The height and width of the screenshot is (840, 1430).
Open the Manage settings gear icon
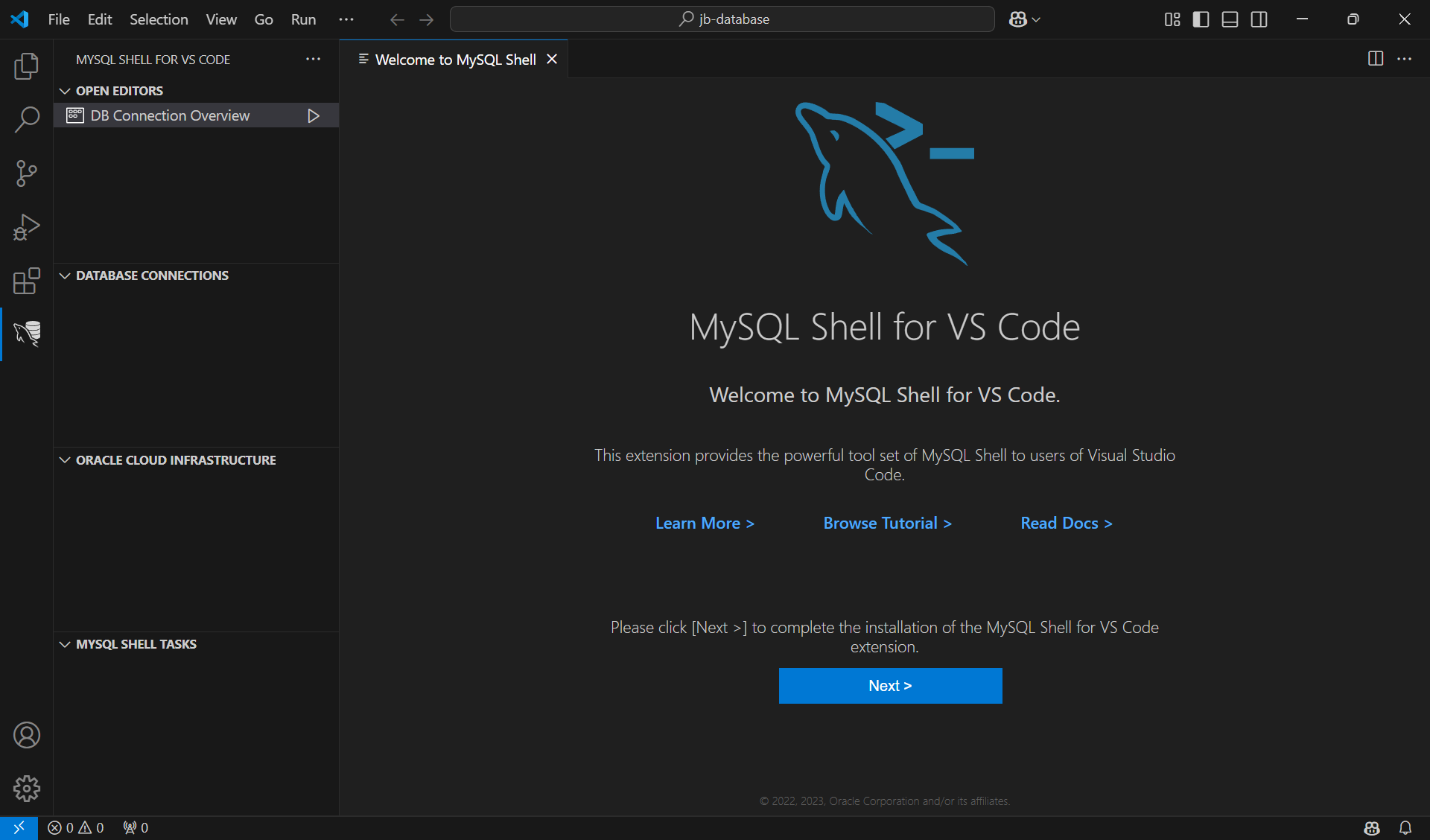[27, 789]
